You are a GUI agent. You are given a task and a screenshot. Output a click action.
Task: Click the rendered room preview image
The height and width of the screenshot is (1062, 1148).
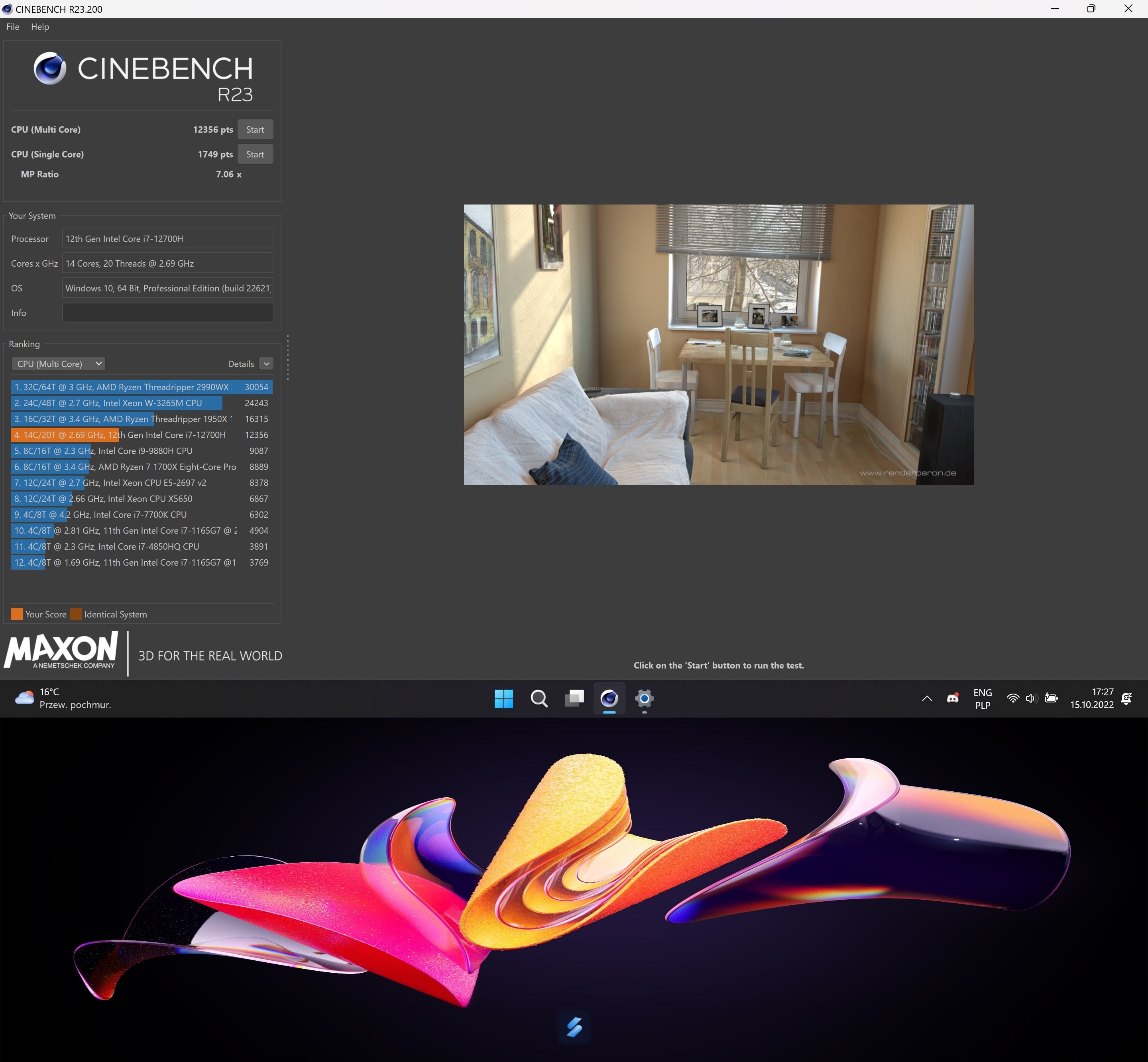[x=719, y=345]
